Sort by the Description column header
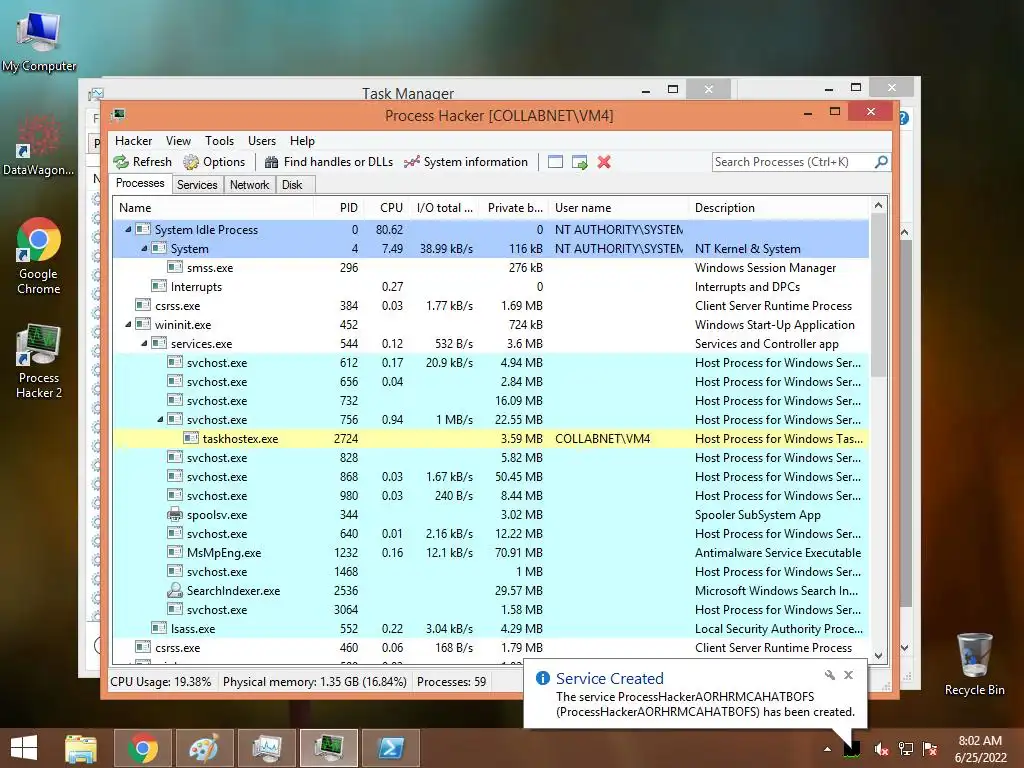This screenshot has width=1024, height=768. (x=778, y=208)
